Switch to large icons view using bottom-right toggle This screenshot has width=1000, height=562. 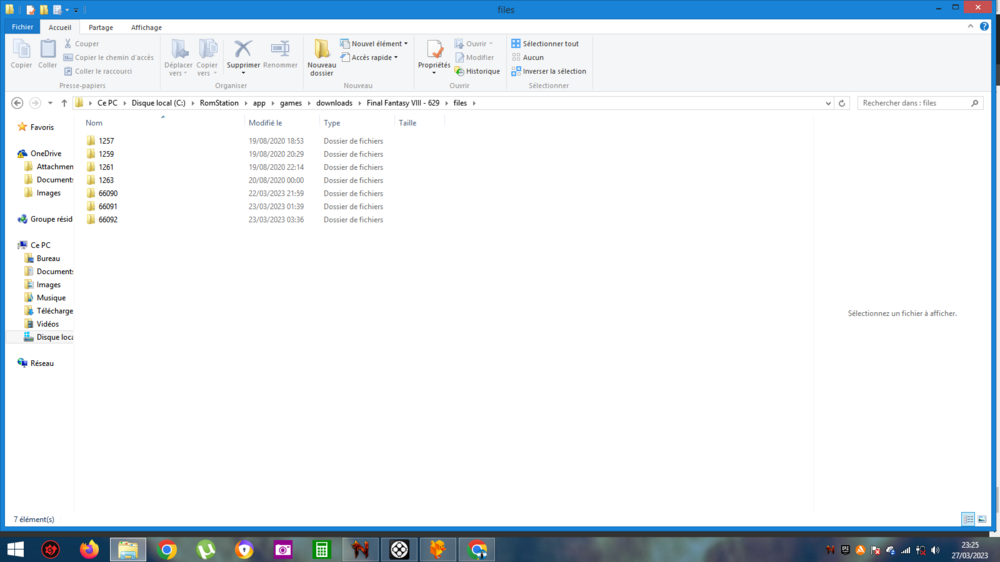pyautogui.click(x=982, y=520)
